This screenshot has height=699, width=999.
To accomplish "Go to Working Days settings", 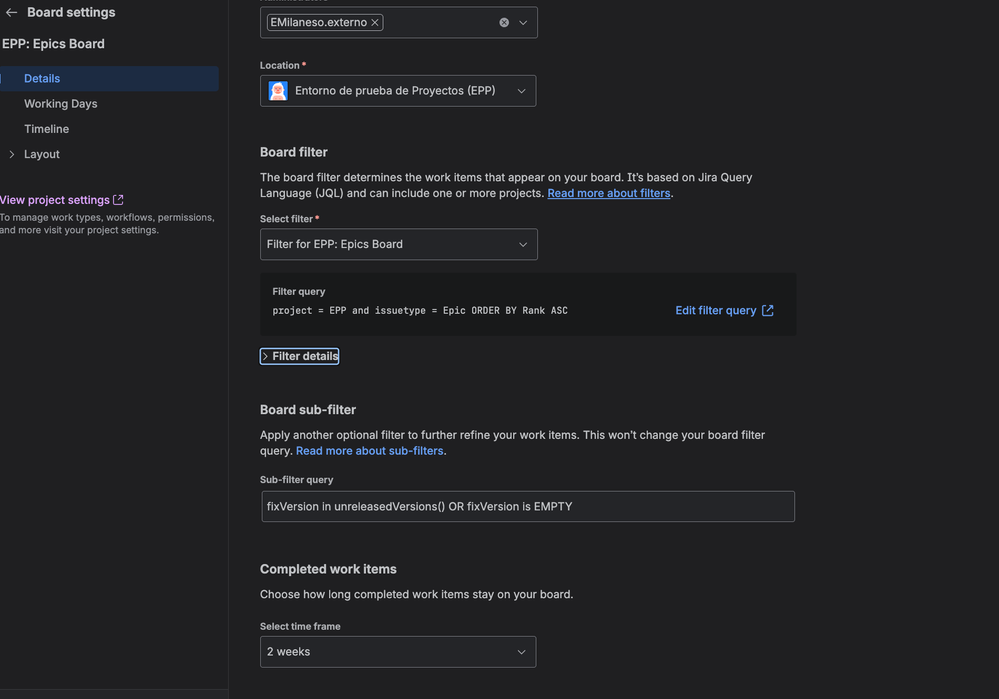I will [61, 104].
